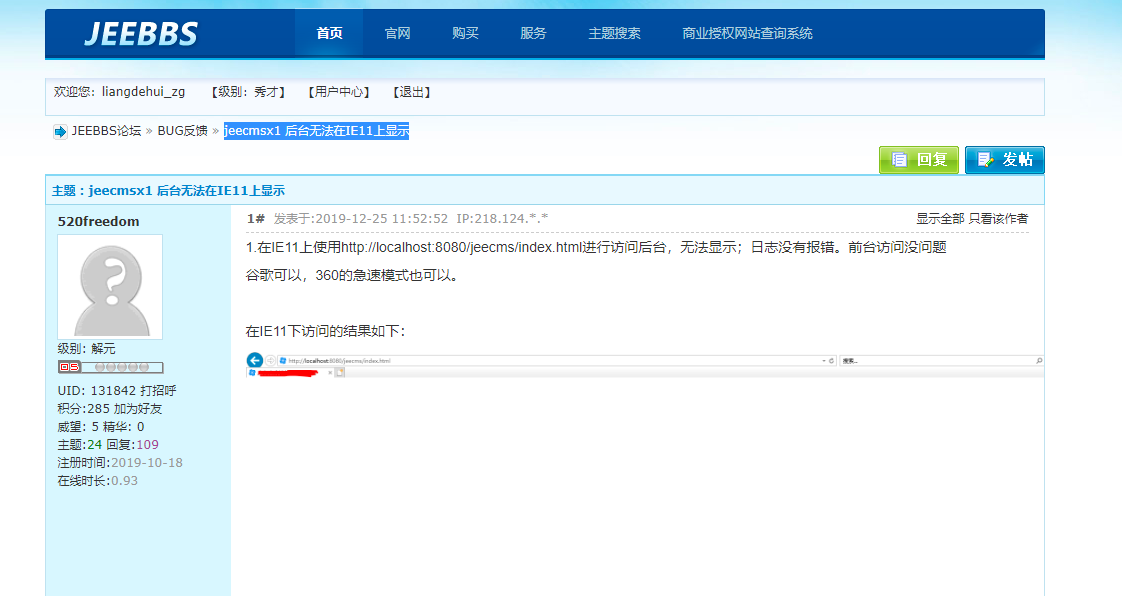Viewport: 1122px width, 596px height.
Task: Open 用户中心 link
Action: coord(338,92)
